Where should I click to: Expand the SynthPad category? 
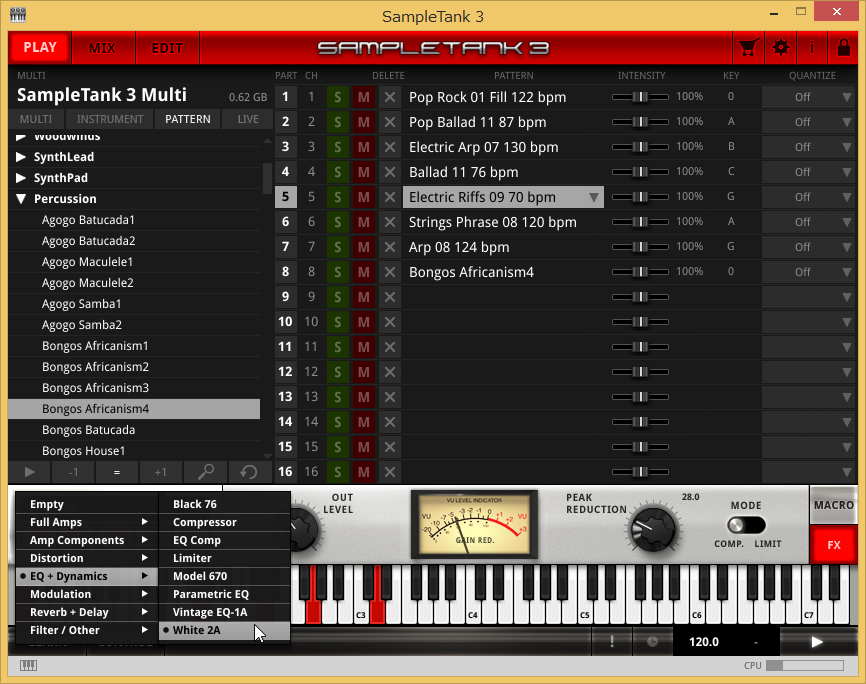click(21, 178)
